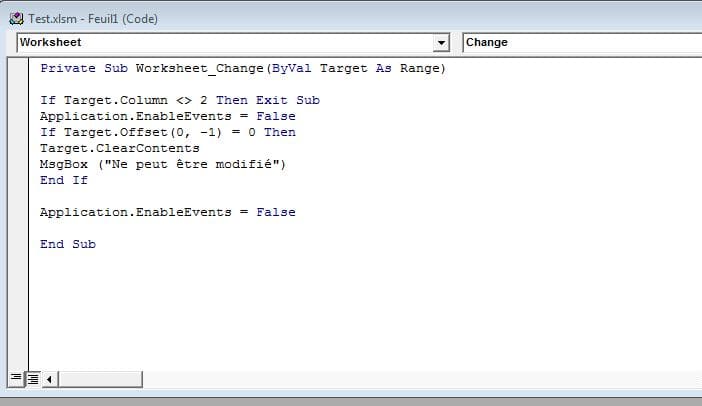Click the 'End Sub' line
The width and height of the screenshot is (702, 406).
[68, 244]
